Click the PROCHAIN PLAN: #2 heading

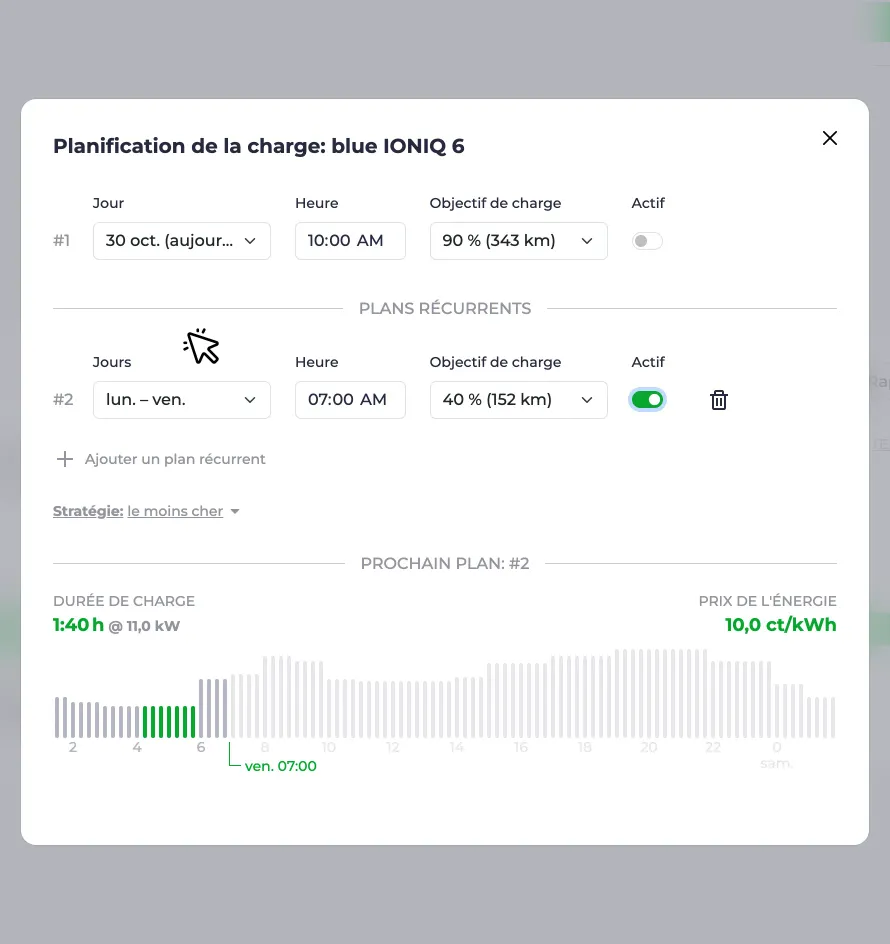point(445,564)
